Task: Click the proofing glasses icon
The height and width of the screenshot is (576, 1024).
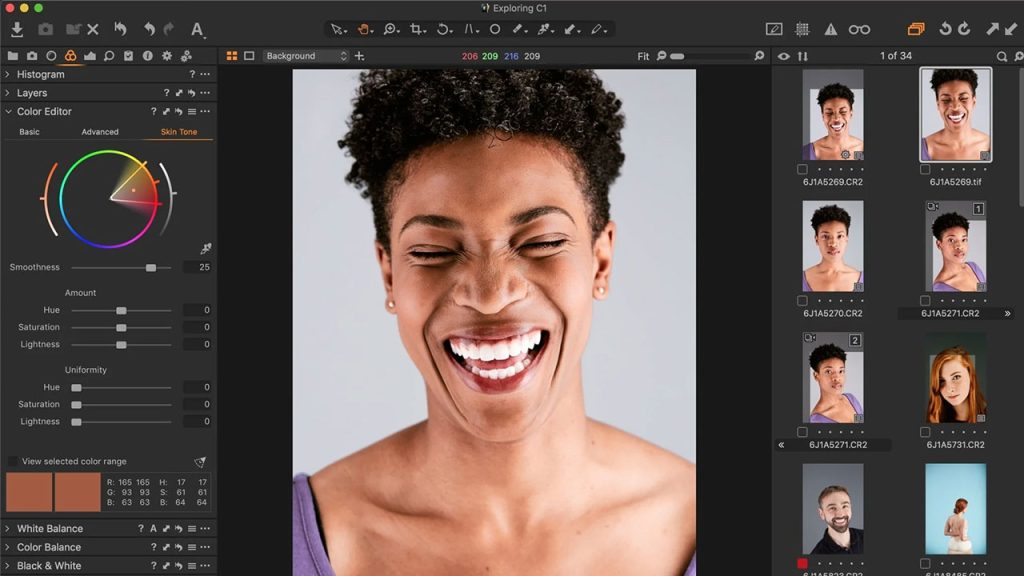Action: [859, 30]
